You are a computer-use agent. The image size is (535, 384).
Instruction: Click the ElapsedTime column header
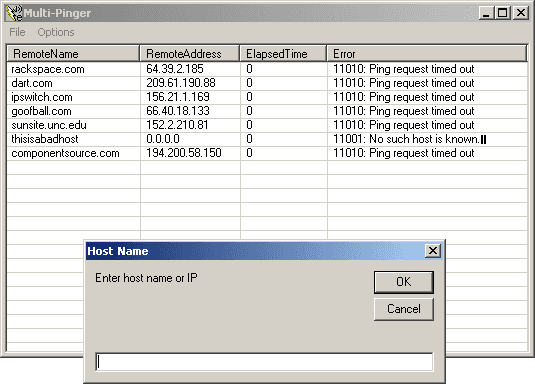(283, 54)
